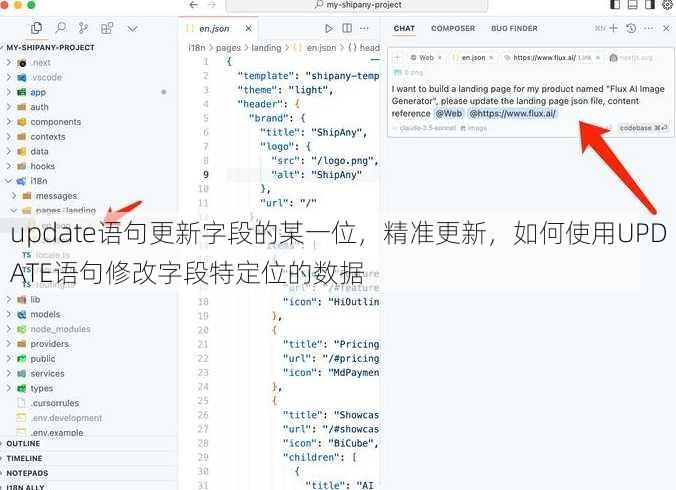Switch to the CHAT tab
Image resolution: width=676 pixels, height=490 pixels.
pyautogui.click(x=404, y=28)
